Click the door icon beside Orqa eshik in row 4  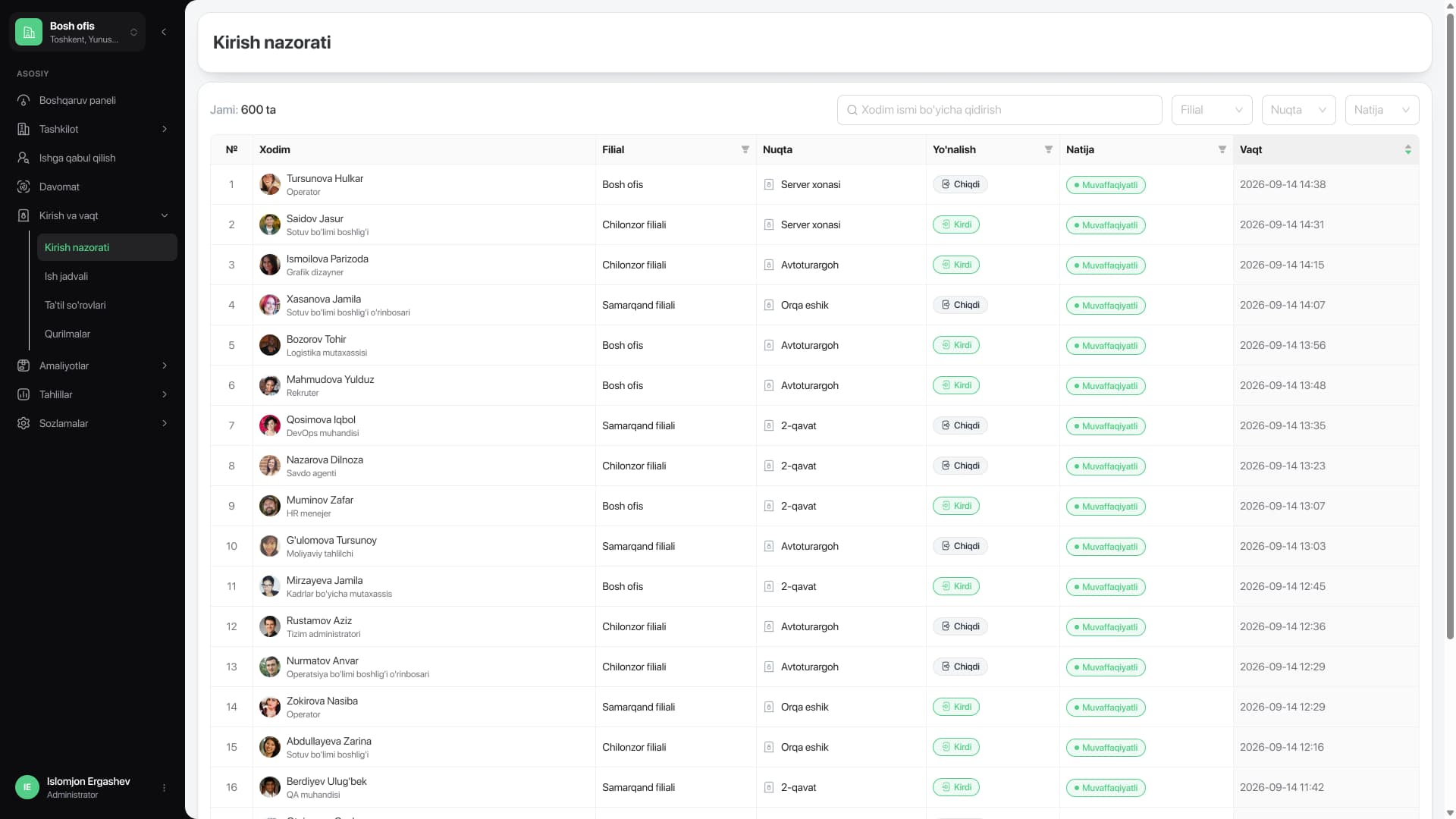click(768, 305)
